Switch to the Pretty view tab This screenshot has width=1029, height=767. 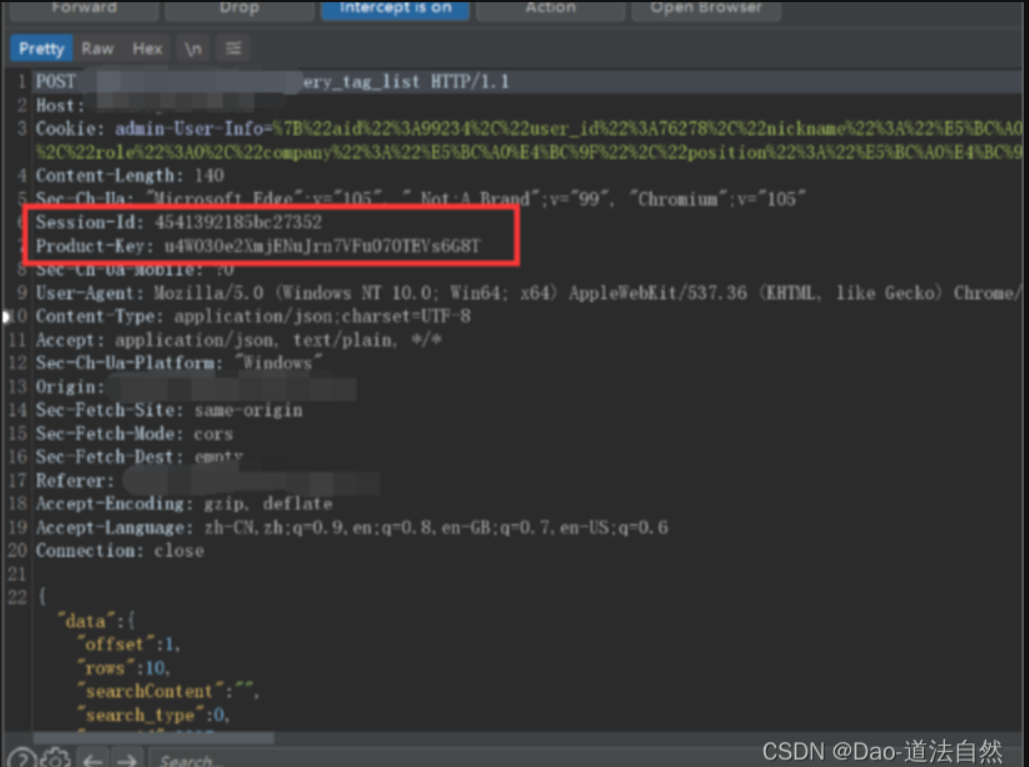41,48
